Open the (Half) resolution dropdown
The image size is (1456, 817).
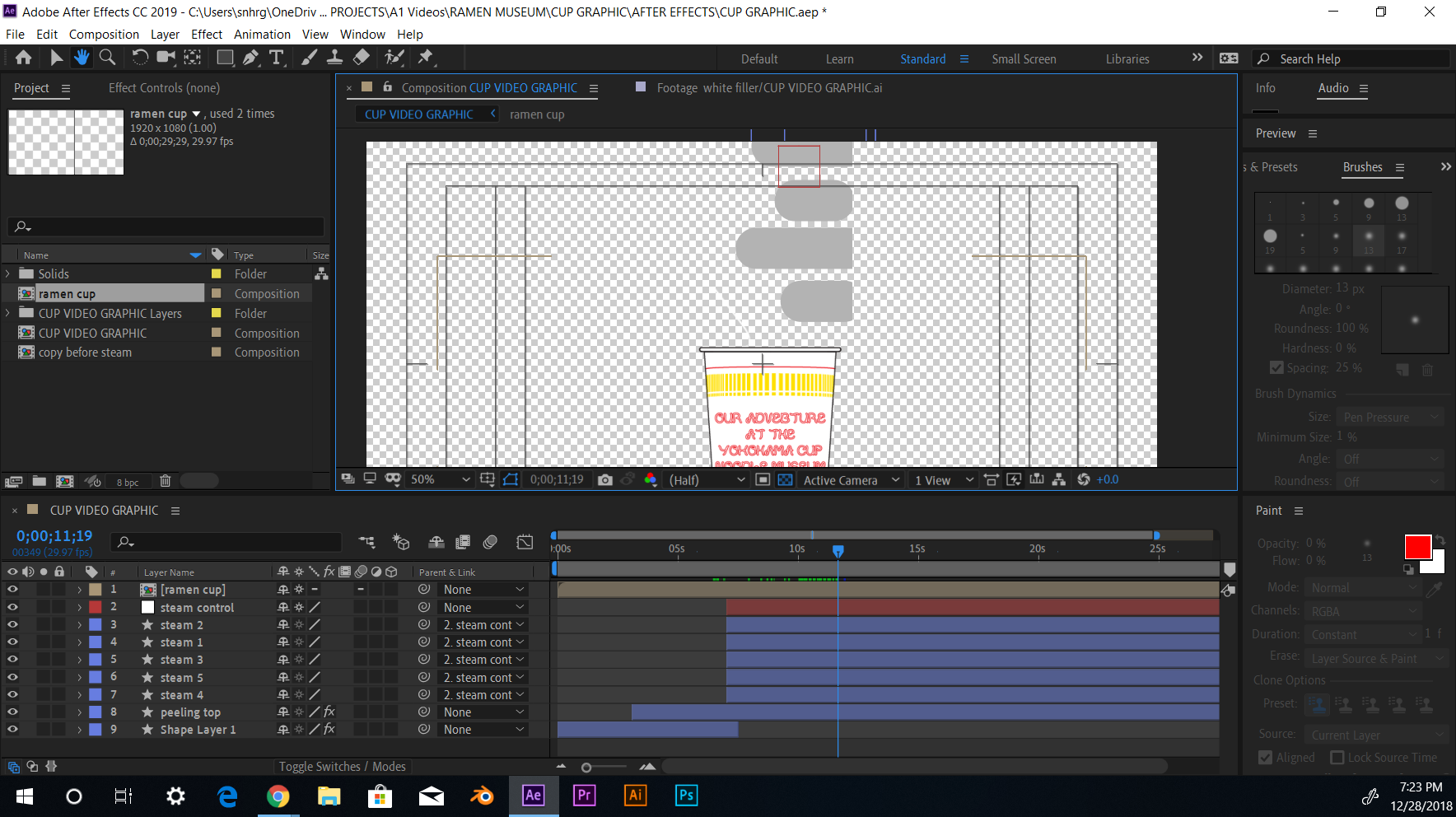point(707,480)
